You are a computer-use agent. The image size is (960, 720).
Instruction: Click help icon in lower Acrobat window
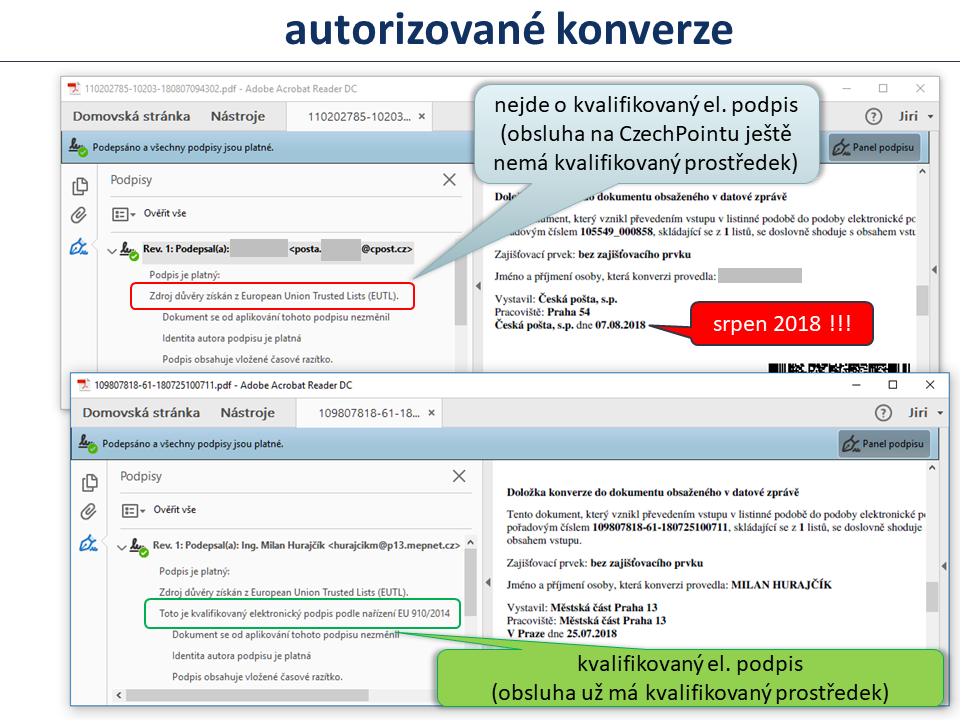point(883,413)
